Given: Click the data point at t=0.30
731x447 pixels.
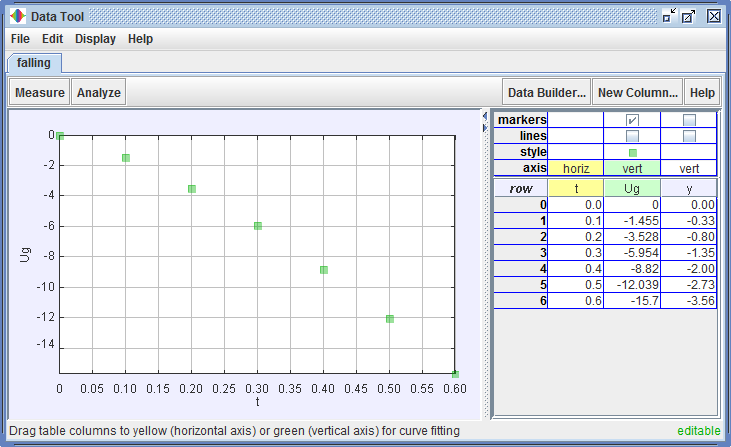Looking at the screenshot, I should [258, 226].
